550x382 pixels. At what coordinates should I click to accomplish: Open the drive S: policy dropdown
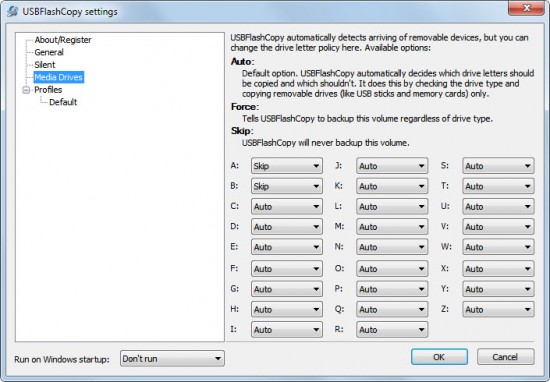click(x=498, y=166)
